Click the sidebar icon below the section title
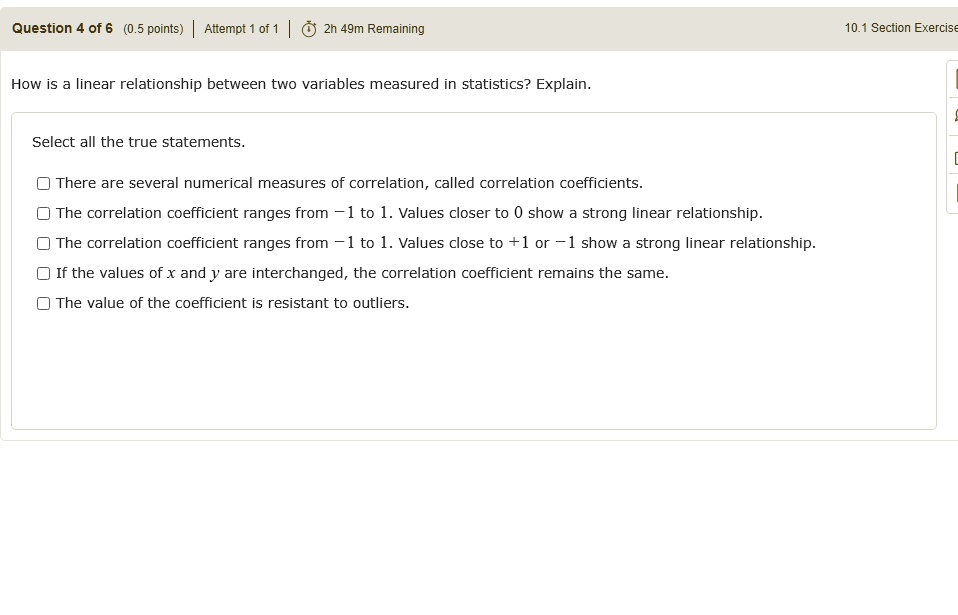This screenshot has height=615, width=958. pos(953,76)
